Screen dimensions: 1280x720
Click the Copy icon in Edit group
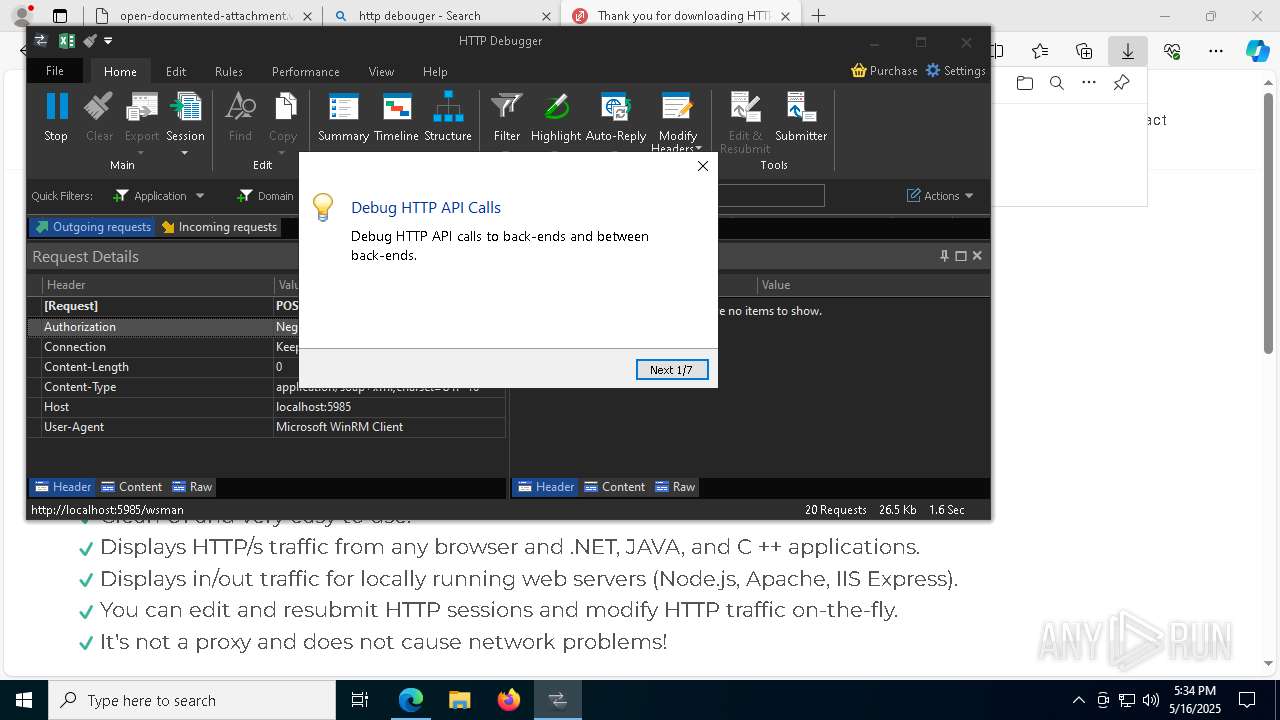pyautogui.click(x=283, y=116)
